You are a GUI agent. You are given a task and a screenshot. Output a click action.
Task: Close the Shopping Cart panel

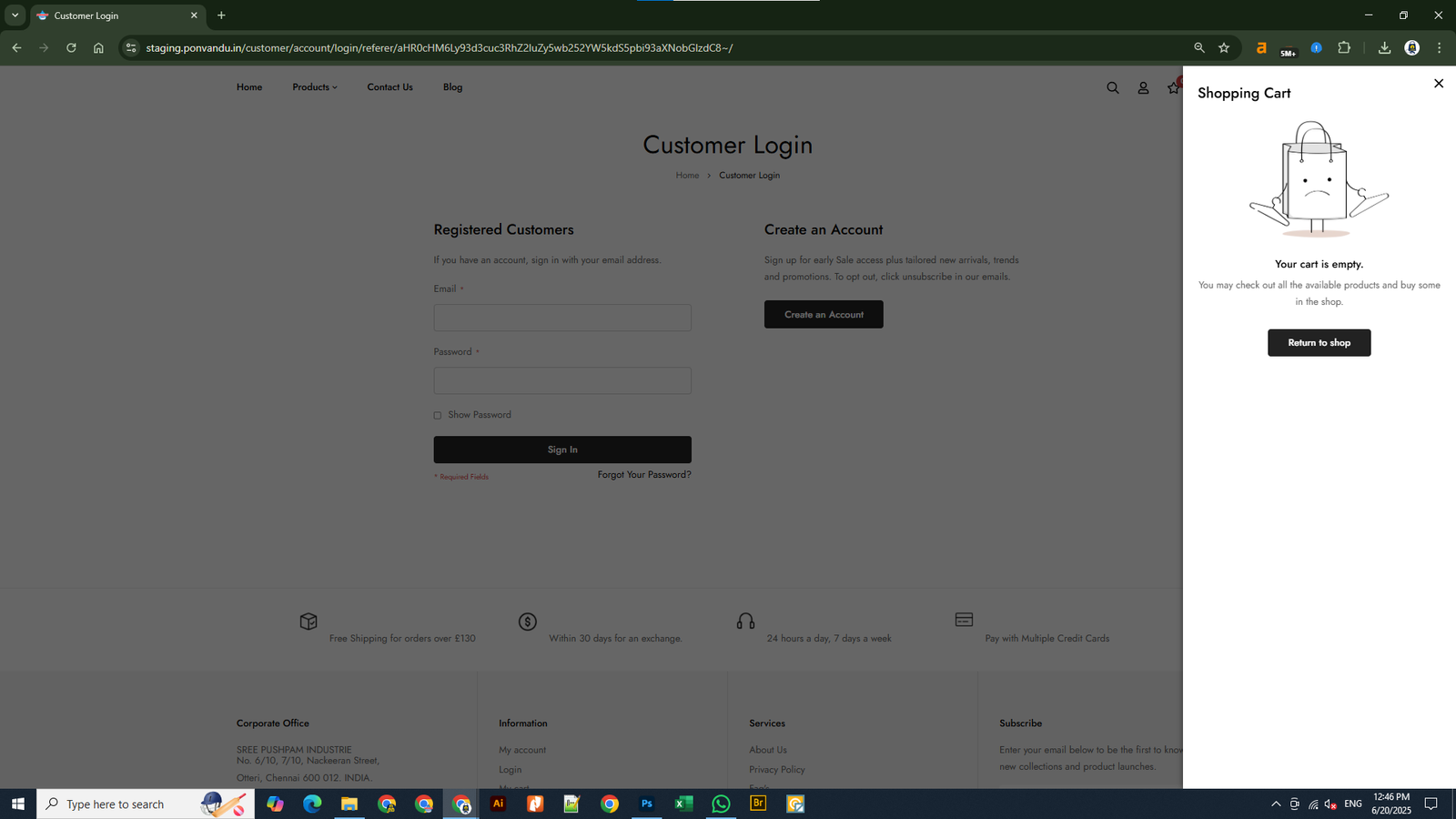[1438, 84]
